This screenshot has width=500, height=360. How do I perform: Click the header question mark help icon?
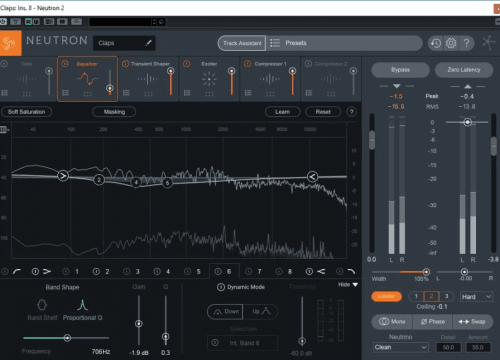click(467, 43)
